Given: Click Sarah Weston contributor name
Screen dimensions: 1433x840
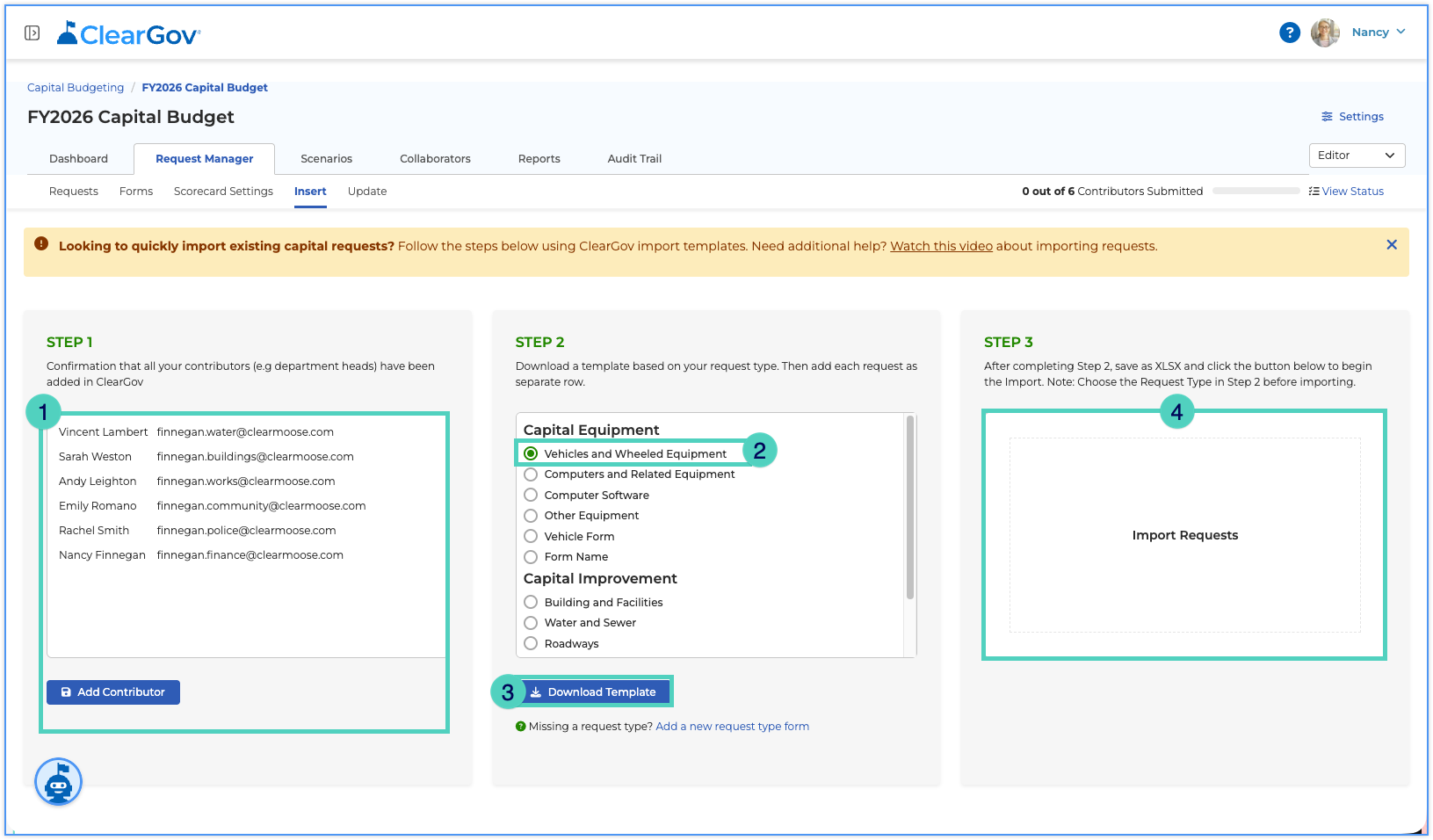Looking at the screenshot, I should click(x=95, y=457).
